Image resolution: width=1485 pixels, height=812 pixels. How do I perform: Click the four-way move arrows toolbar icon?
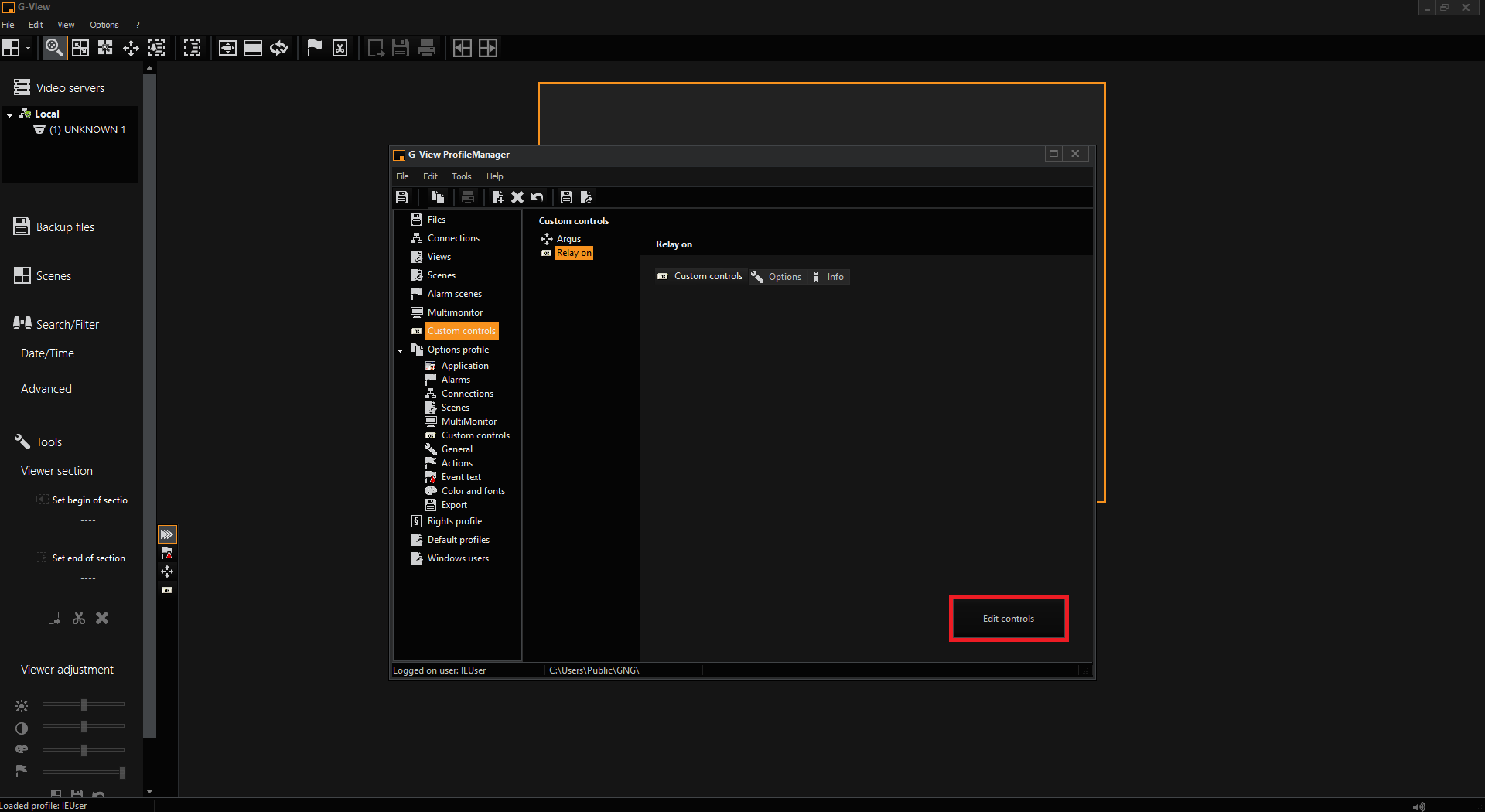(x=131, y=48)
